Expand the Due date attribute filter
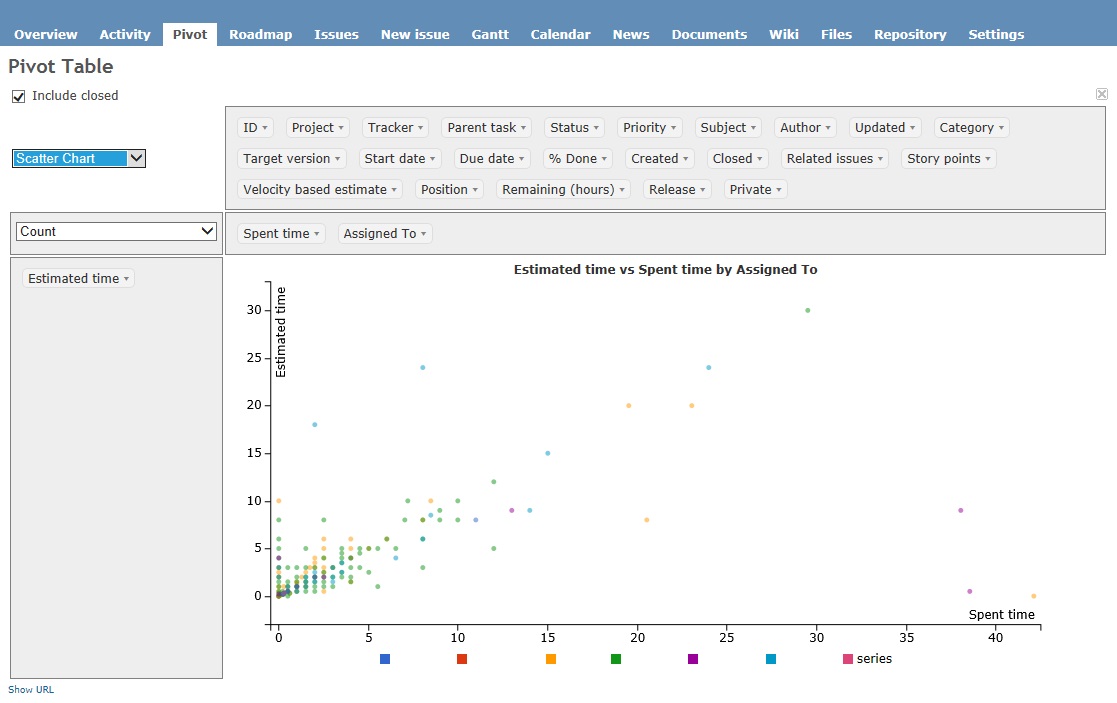The height and width of the screenshot is (703, 1117). click(491, 159)
